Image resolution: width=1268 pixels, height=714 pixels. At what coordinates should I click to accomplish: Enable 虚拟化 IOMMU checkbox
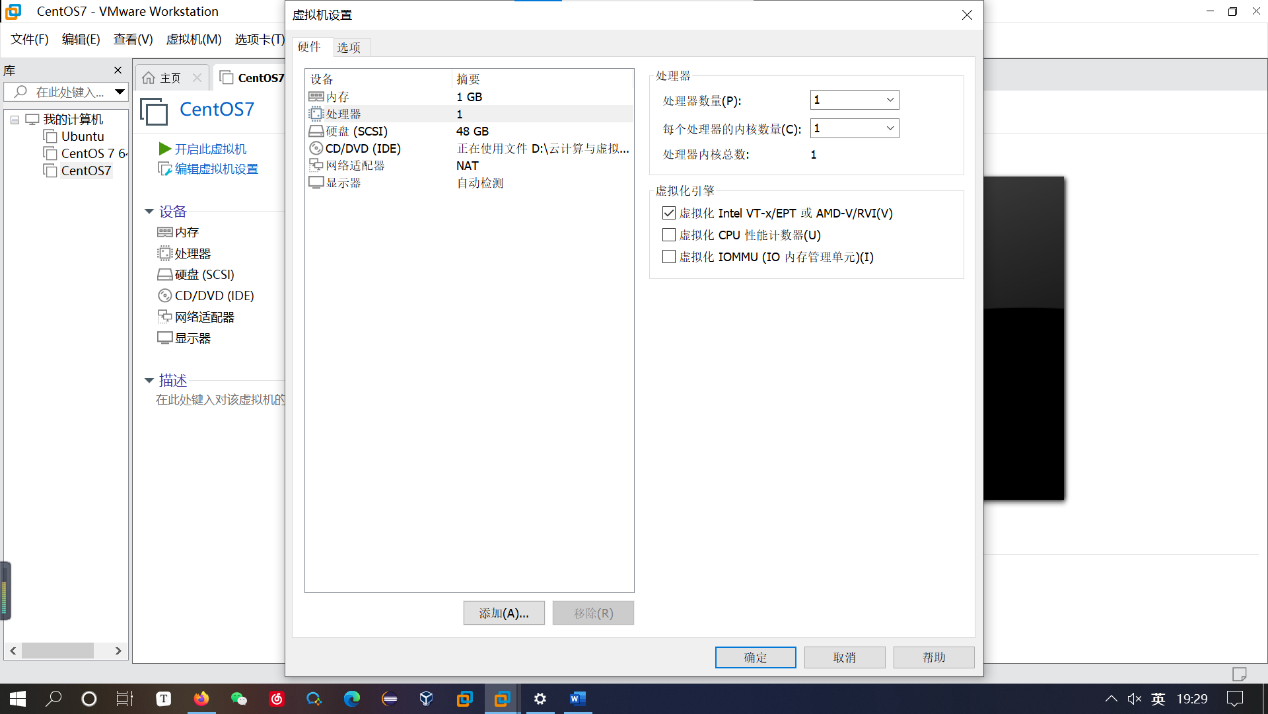point(669,257)
